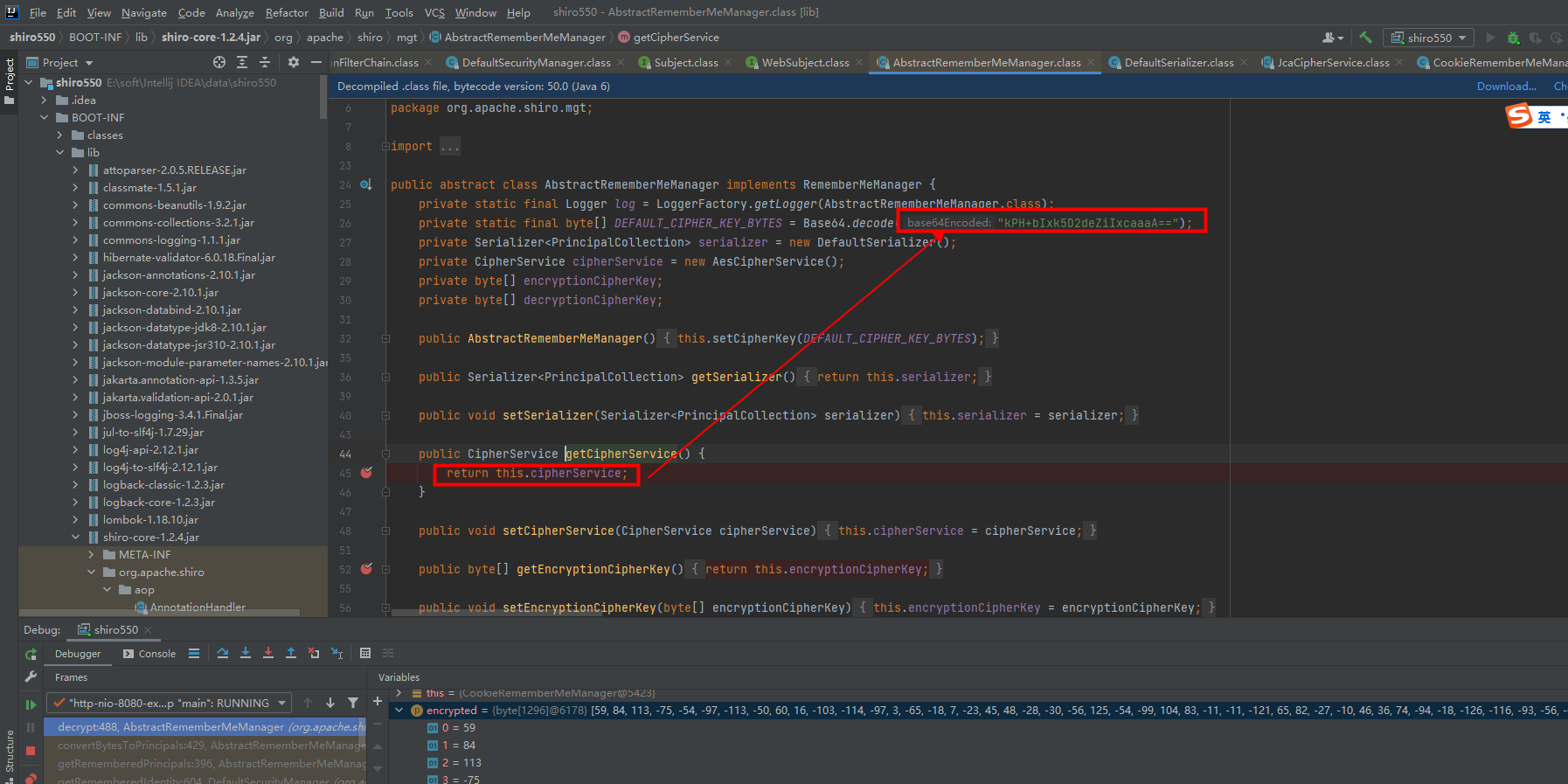
Task: Click shiro-core-1.2.4.jar breadcrumb
Action: tap(211, 37)
